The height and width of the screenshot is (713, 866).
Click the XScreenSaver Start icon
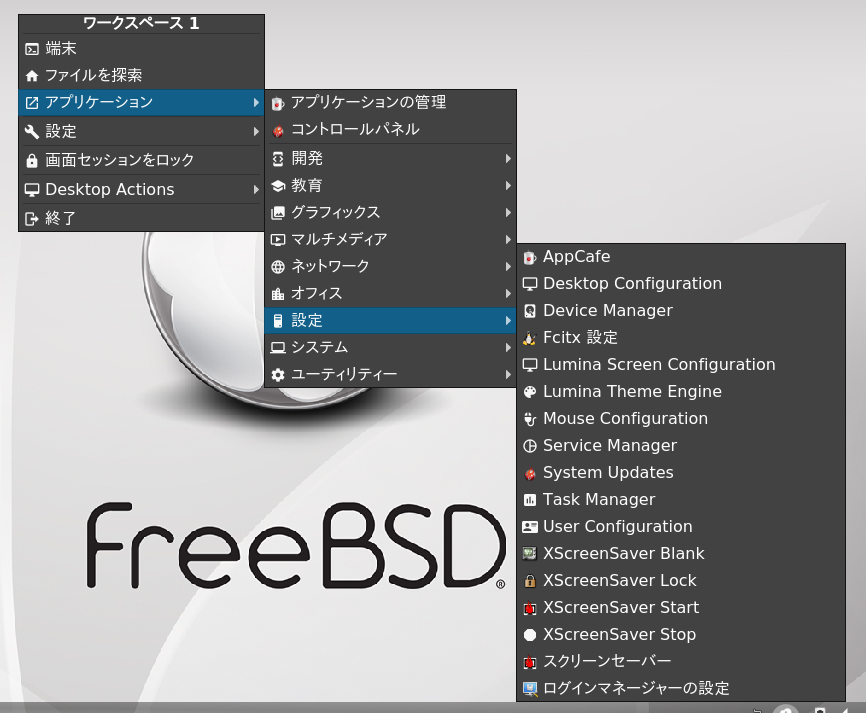coord(530,608)
